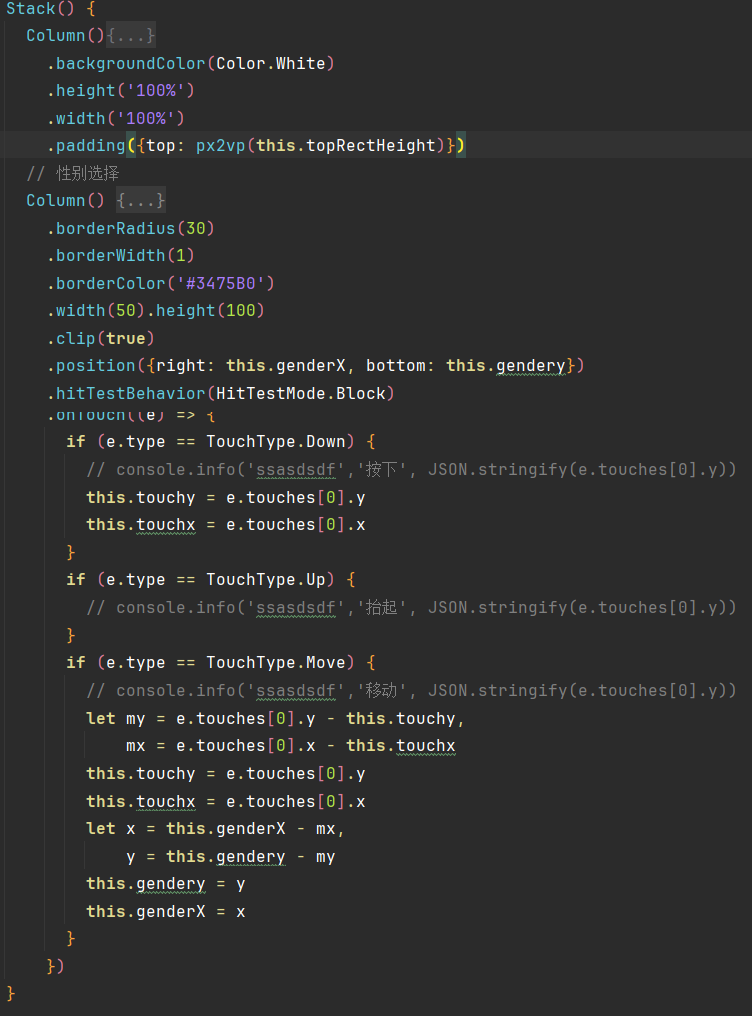Click .height(100) in the width/height line
This screenshot has width=752, height=1016.
(x=205, y=311)
